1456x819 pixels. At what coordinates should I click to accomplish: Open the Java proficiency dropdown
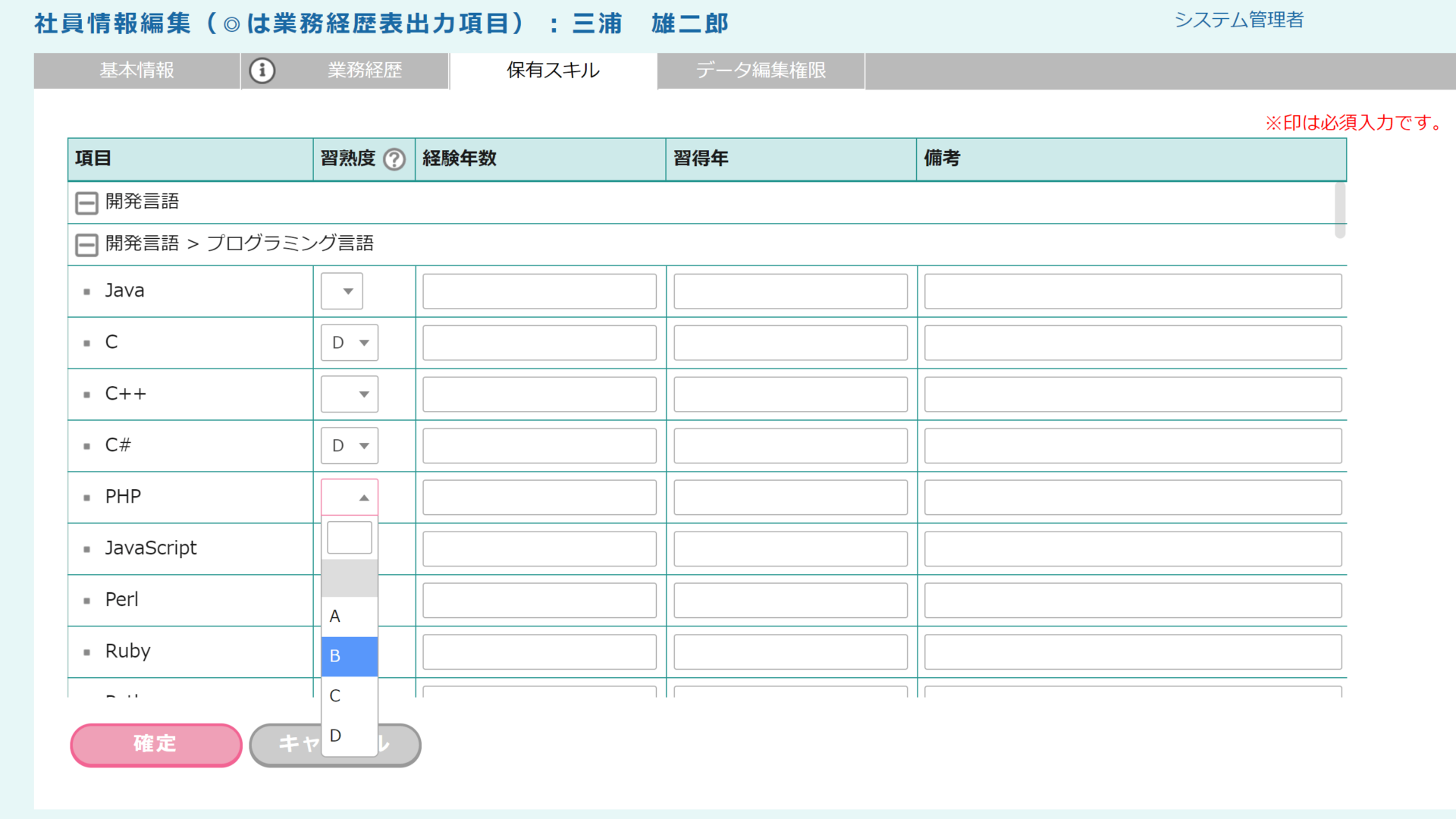click(342, 291)
